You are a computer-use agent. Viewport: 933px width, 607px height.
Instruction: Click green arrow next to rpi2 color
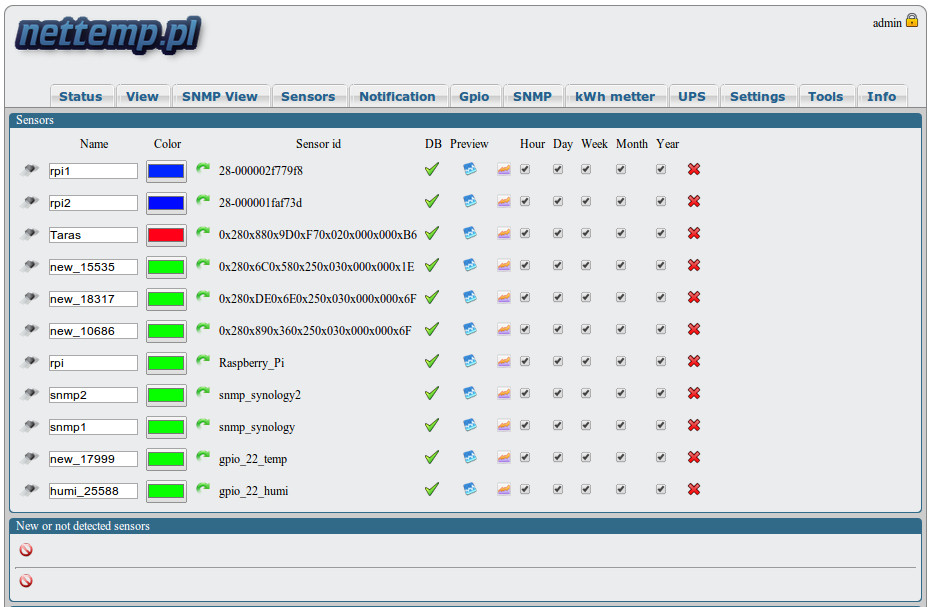click(x=203, y=201)
